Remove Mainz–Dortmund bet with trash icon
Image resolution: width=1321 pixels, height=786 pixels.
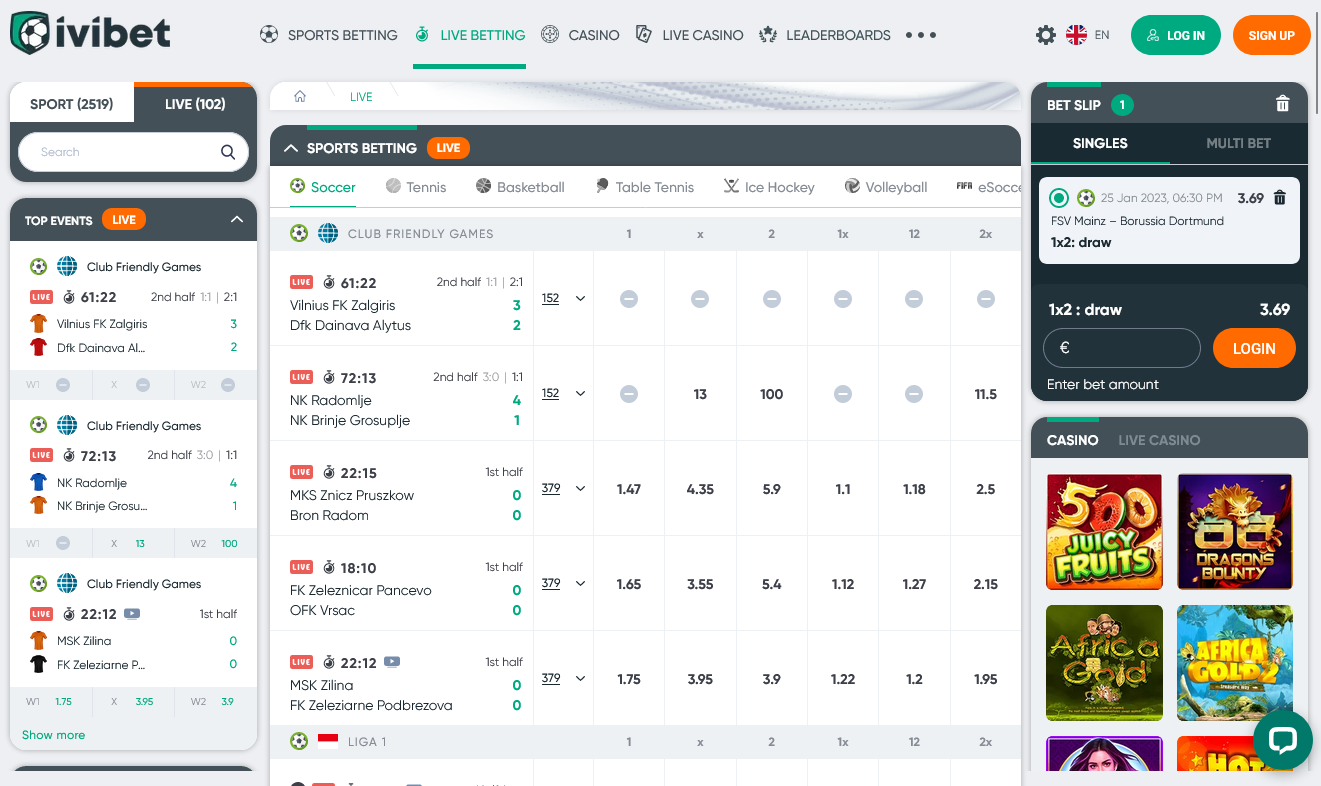(1279, 198)
